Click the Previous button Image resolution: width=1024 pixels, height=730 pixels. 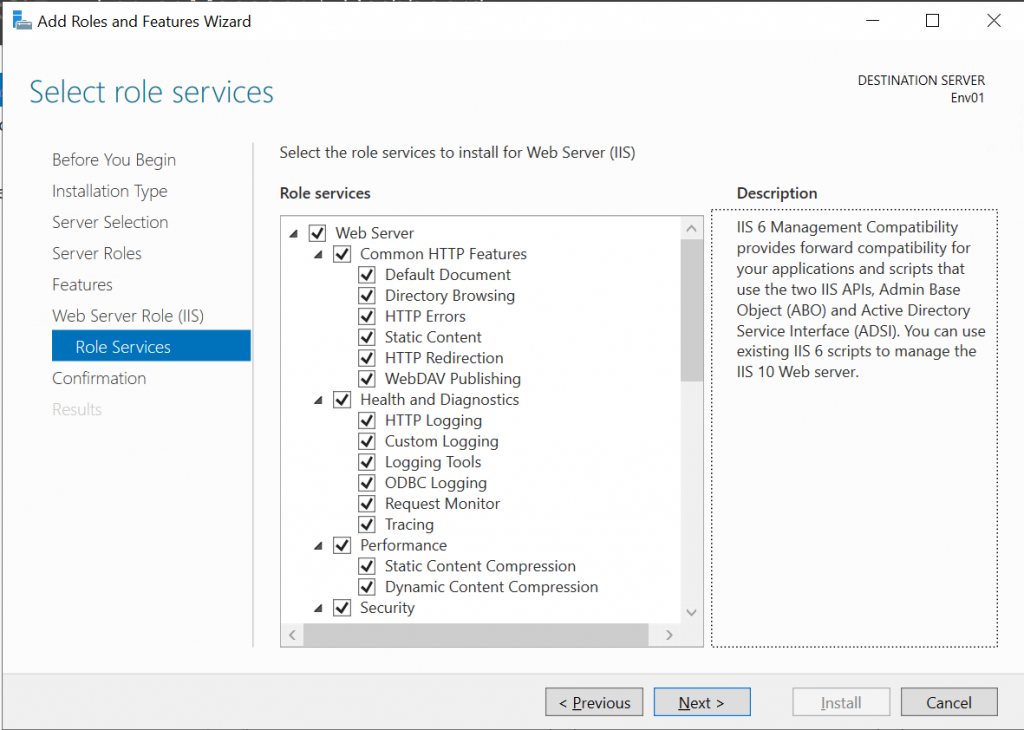[x=594, y=703]
